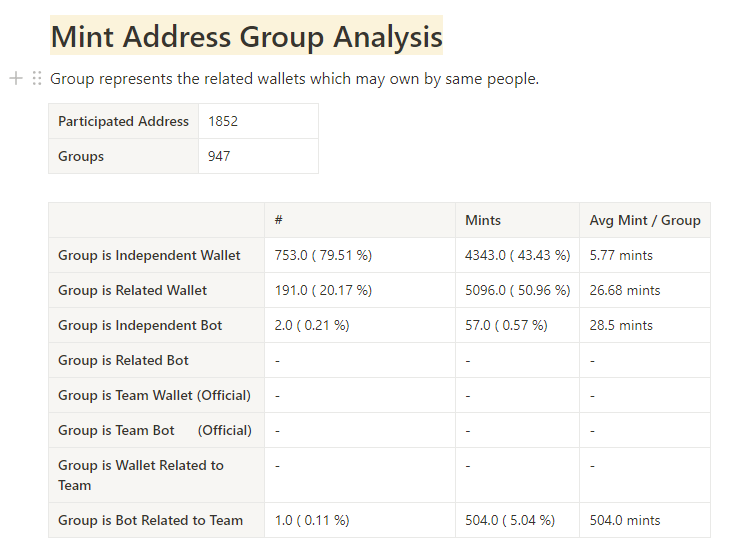This screenshot has width=750, height=556.
Task: Select the '5.77 mints' cell
Action: click(645, 255)
